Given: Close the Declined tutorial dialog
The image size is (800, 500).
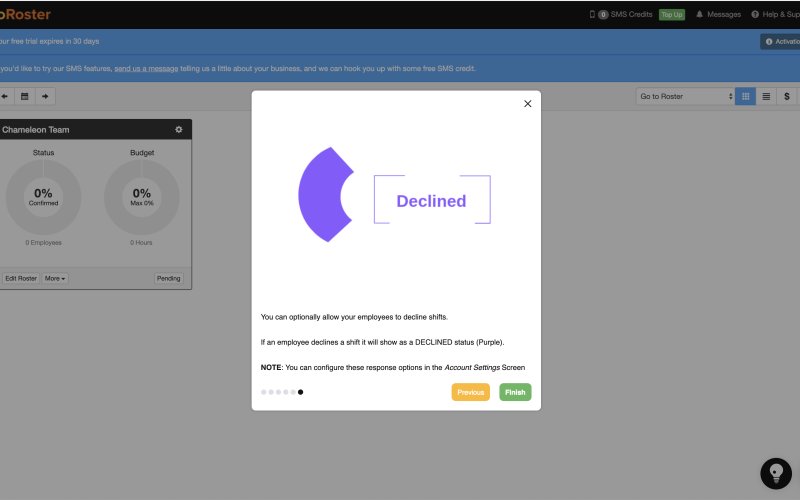Looking at the screenshot, I should [528, 104].
